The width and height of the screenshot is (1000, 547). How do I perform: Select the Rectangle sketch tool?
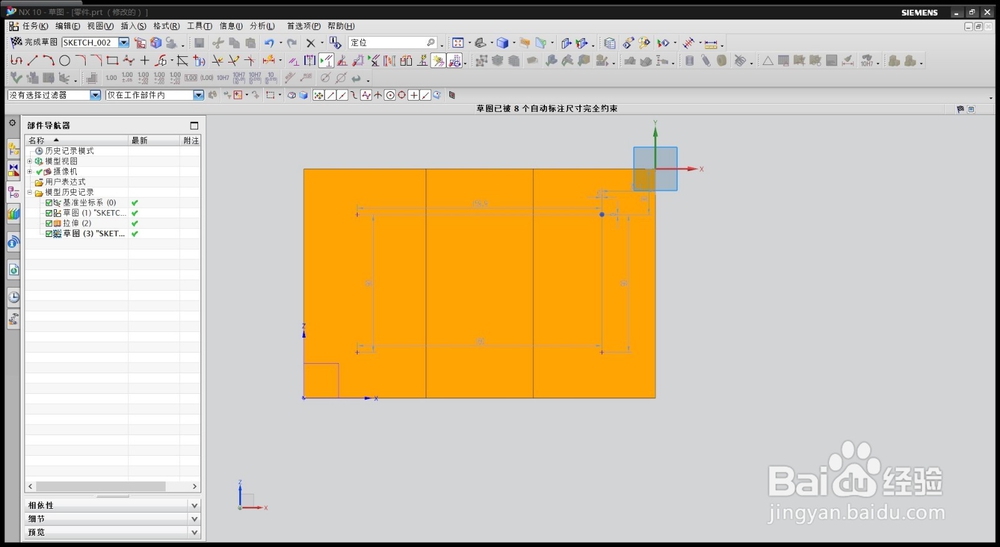[x=112, y=61]
